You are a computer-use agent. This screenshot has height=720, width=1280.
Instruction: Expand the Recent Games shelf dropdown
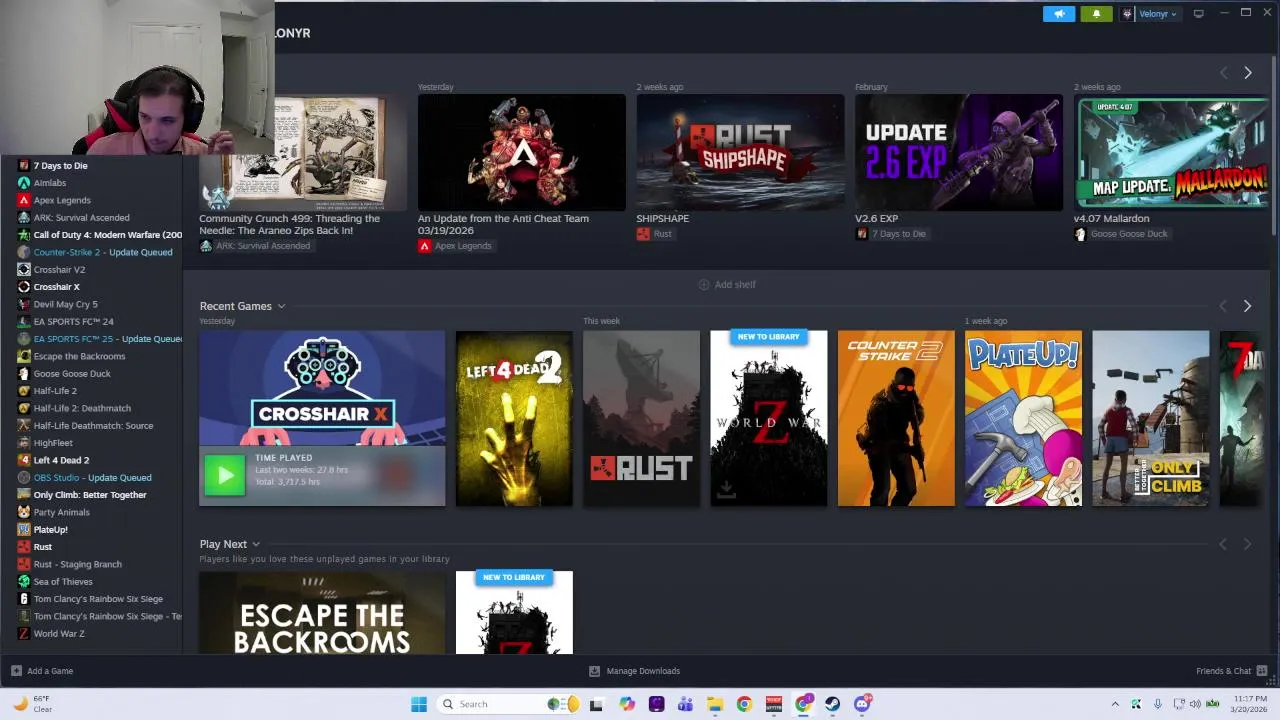coord(281,306)
